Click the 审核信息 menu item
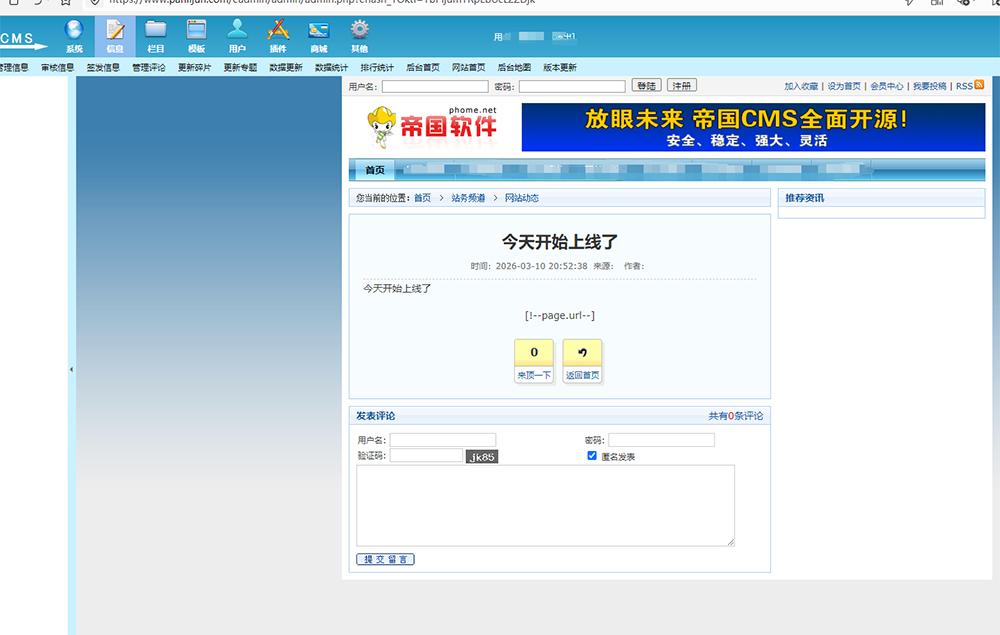 pos(57,68)
